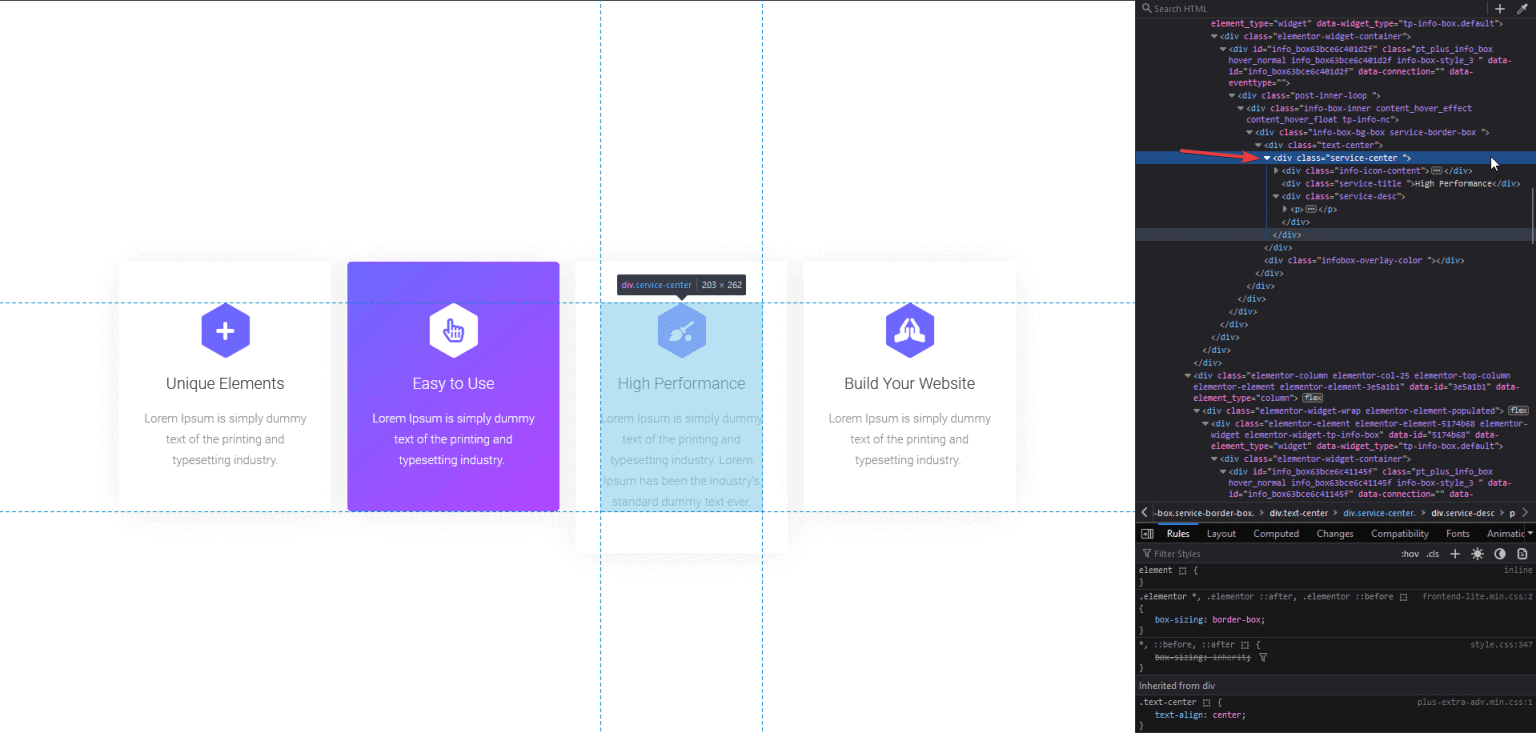Collapse the service-center div node
Screen dimensions: 1536x733
[1267, 158]
